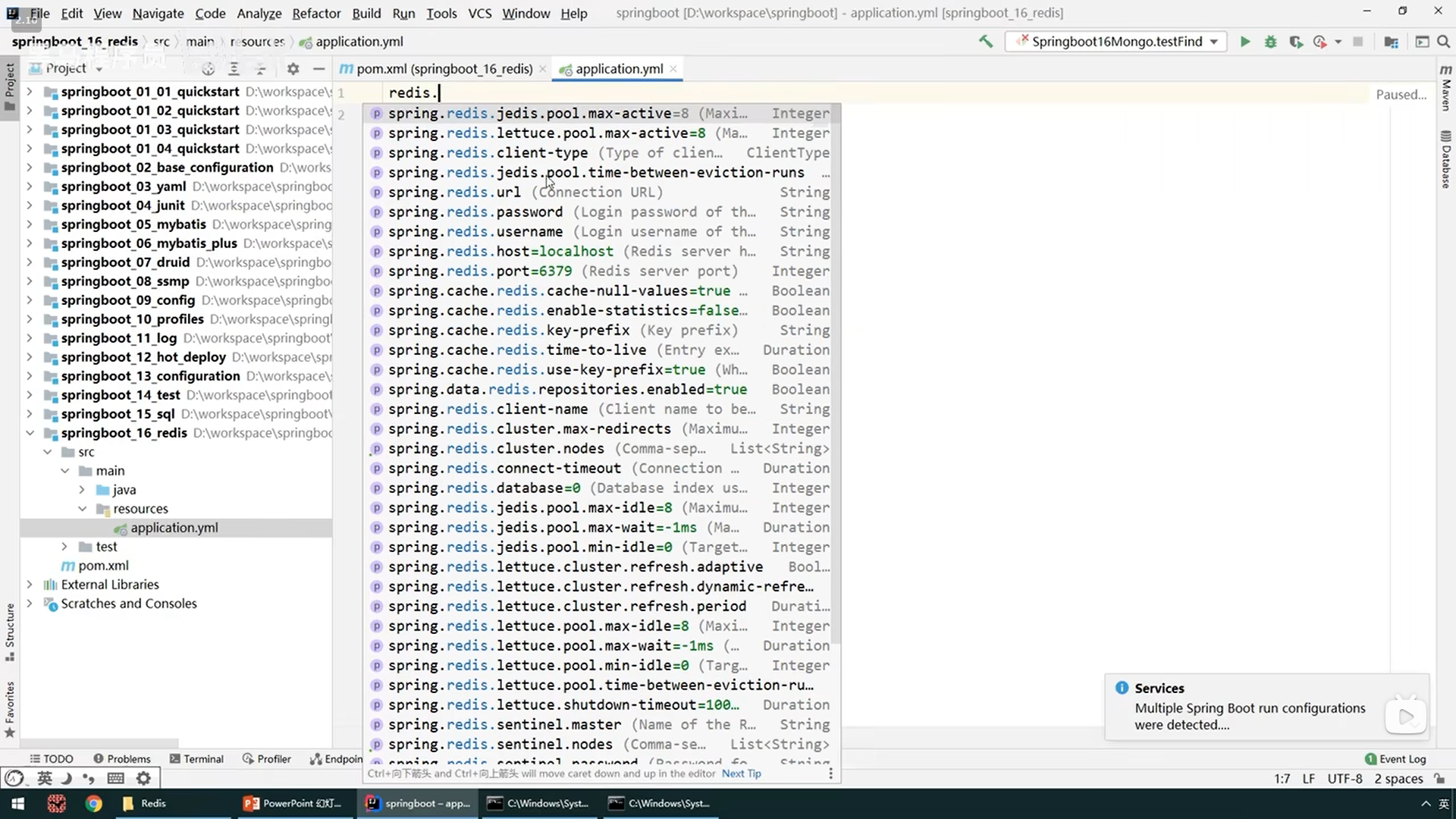Select spring.redis.password suggestion

[601, 212]
